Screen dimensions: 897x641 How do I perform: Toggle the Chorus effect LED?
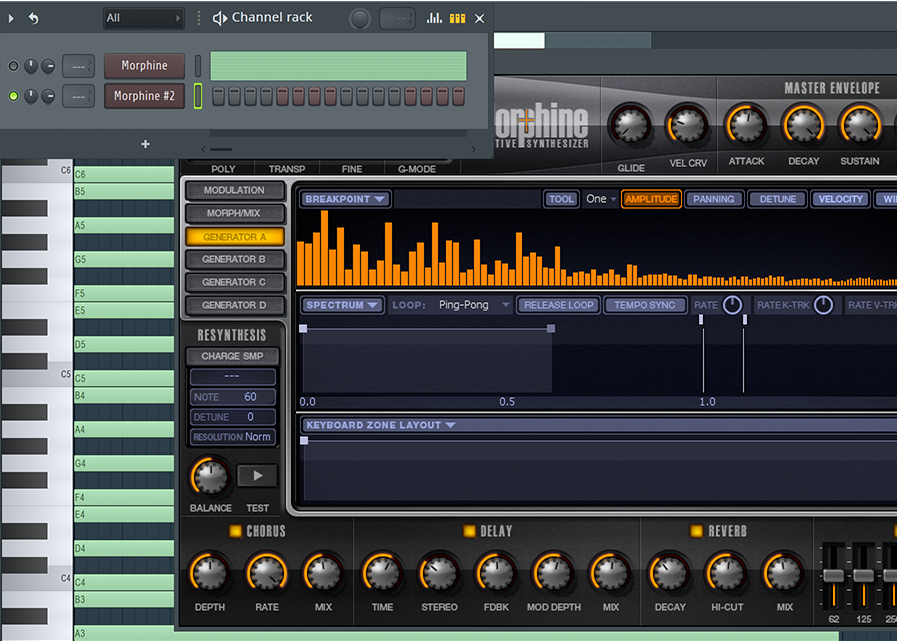pos(235,531)
